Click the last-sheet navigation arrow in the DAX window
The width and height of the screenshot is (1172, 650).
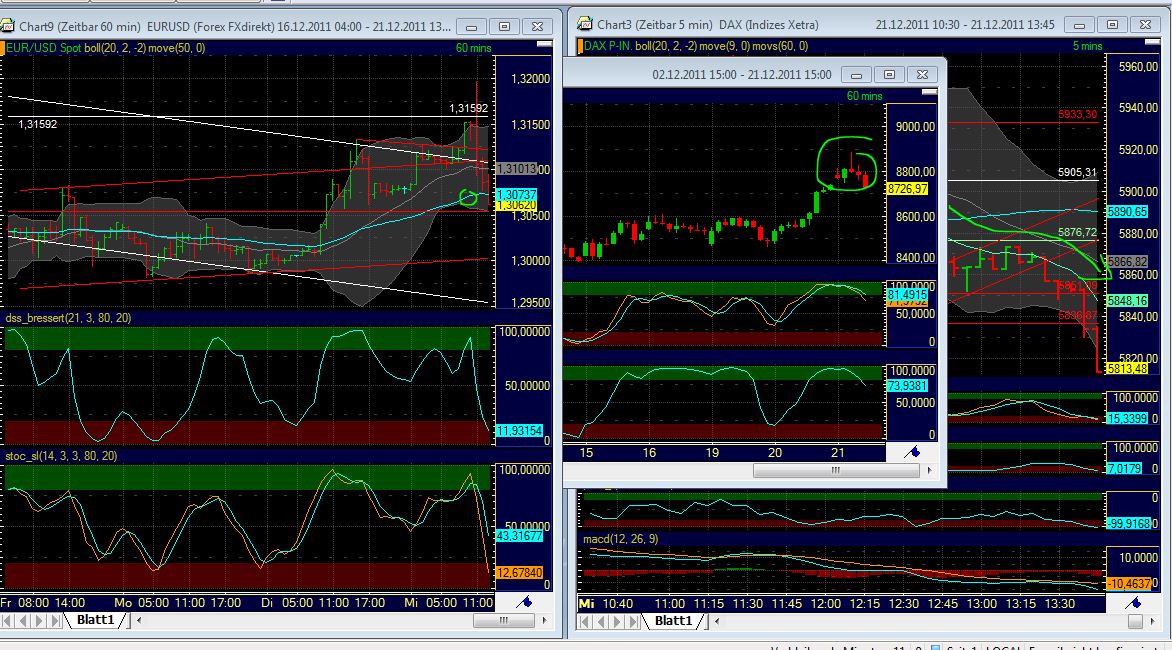click(634, 621)
